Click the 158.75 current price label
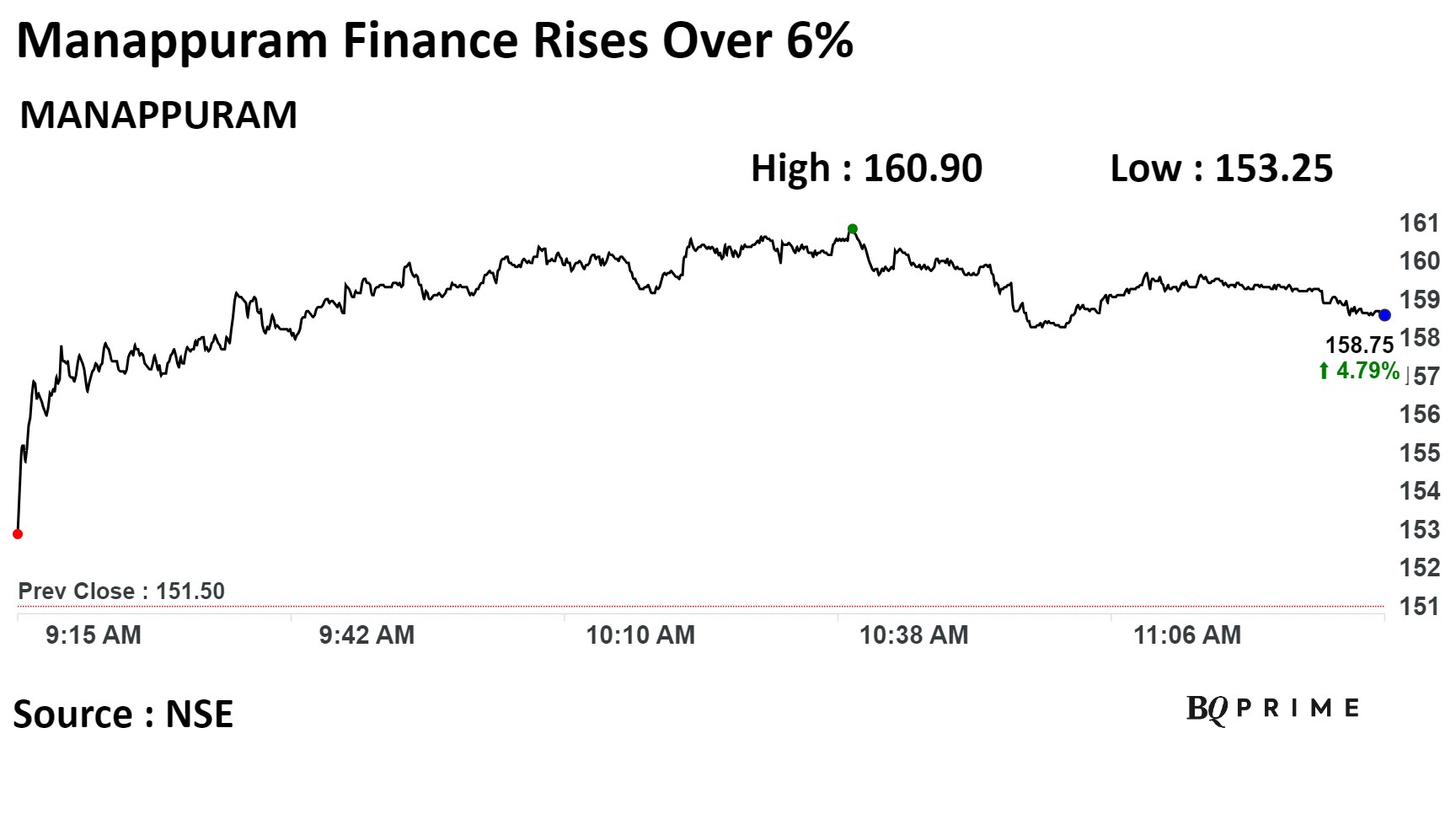Viewport: 1456px width, 819px height. (1359, 345)
